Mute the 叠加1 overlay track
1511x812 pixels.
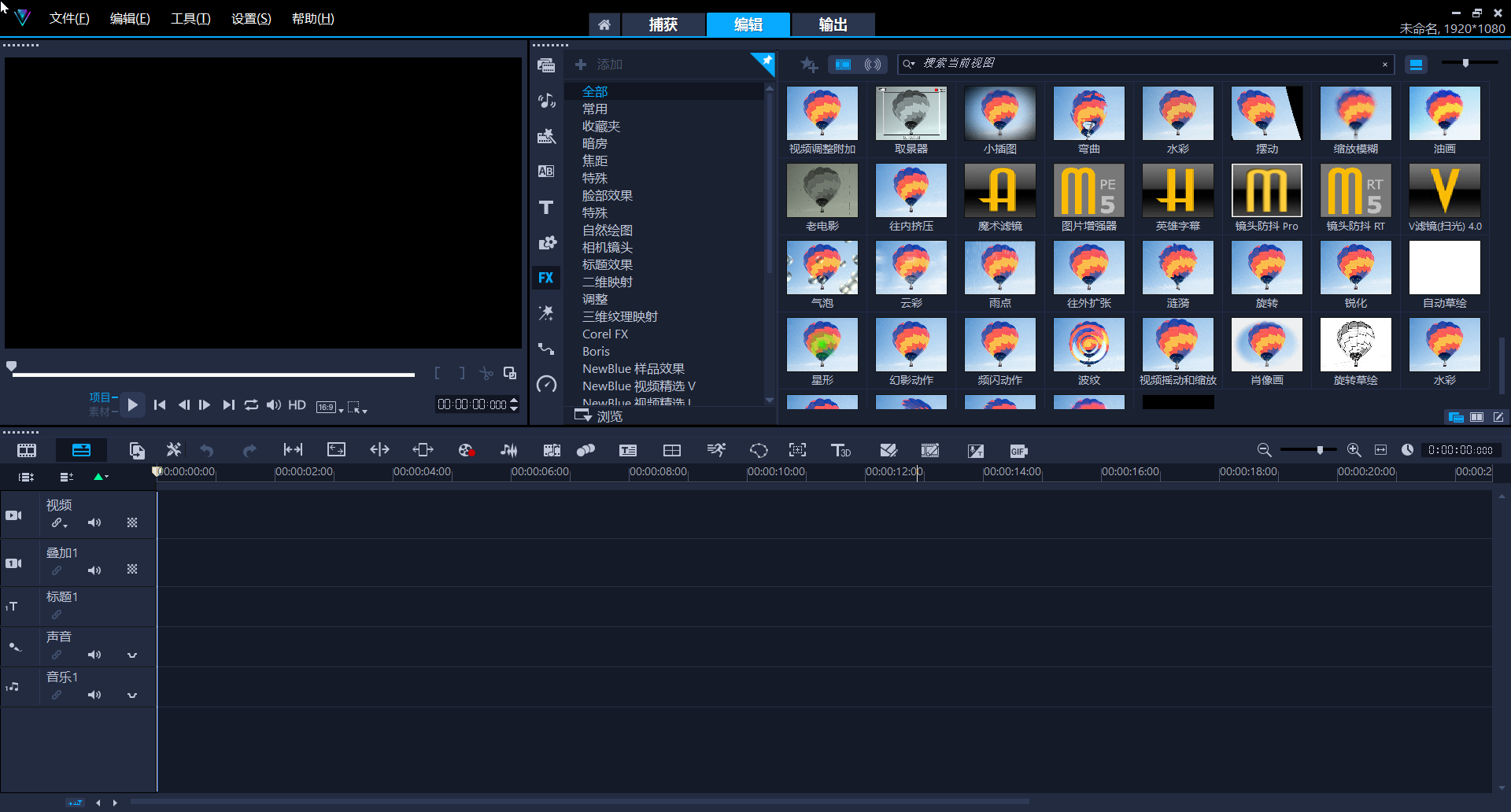[94, 570]
